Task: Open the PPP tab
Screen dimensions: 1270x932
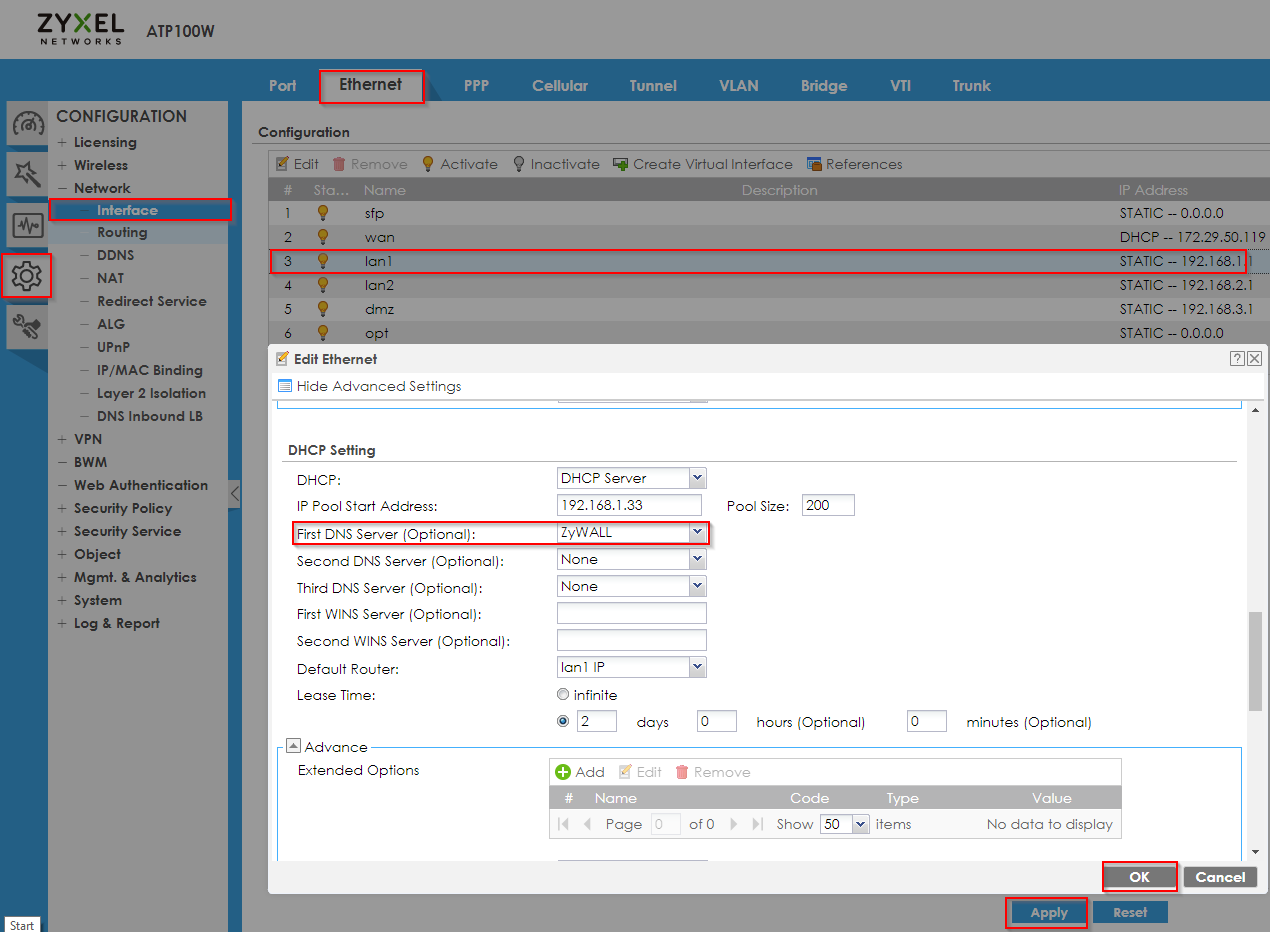Action: point(477,86)
